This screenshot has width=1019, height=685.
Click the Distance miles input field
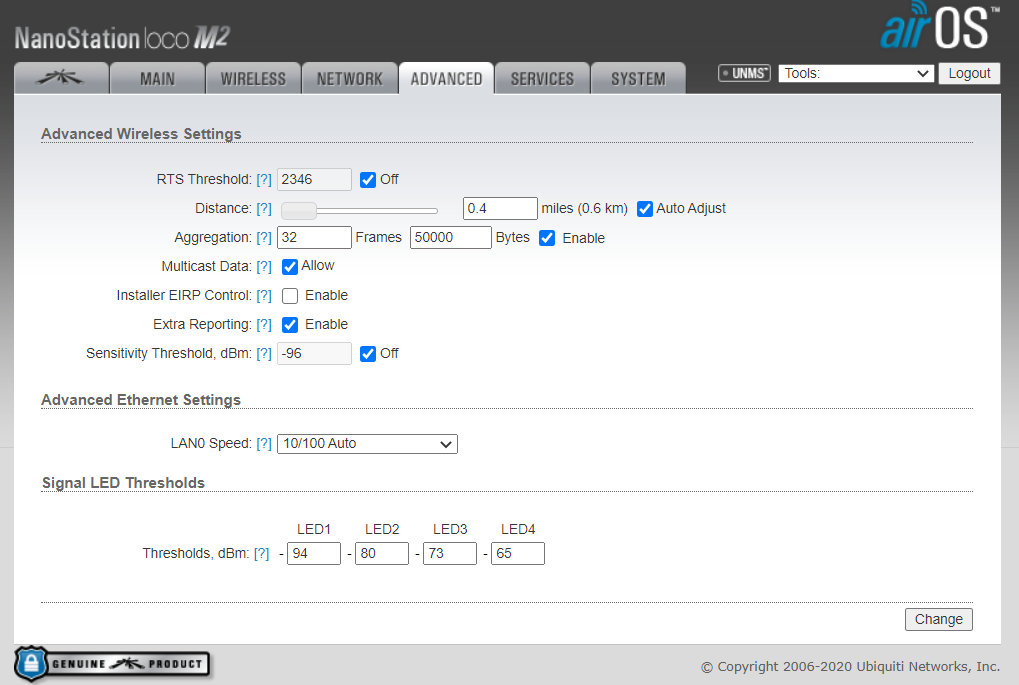(x=500, y=209)
